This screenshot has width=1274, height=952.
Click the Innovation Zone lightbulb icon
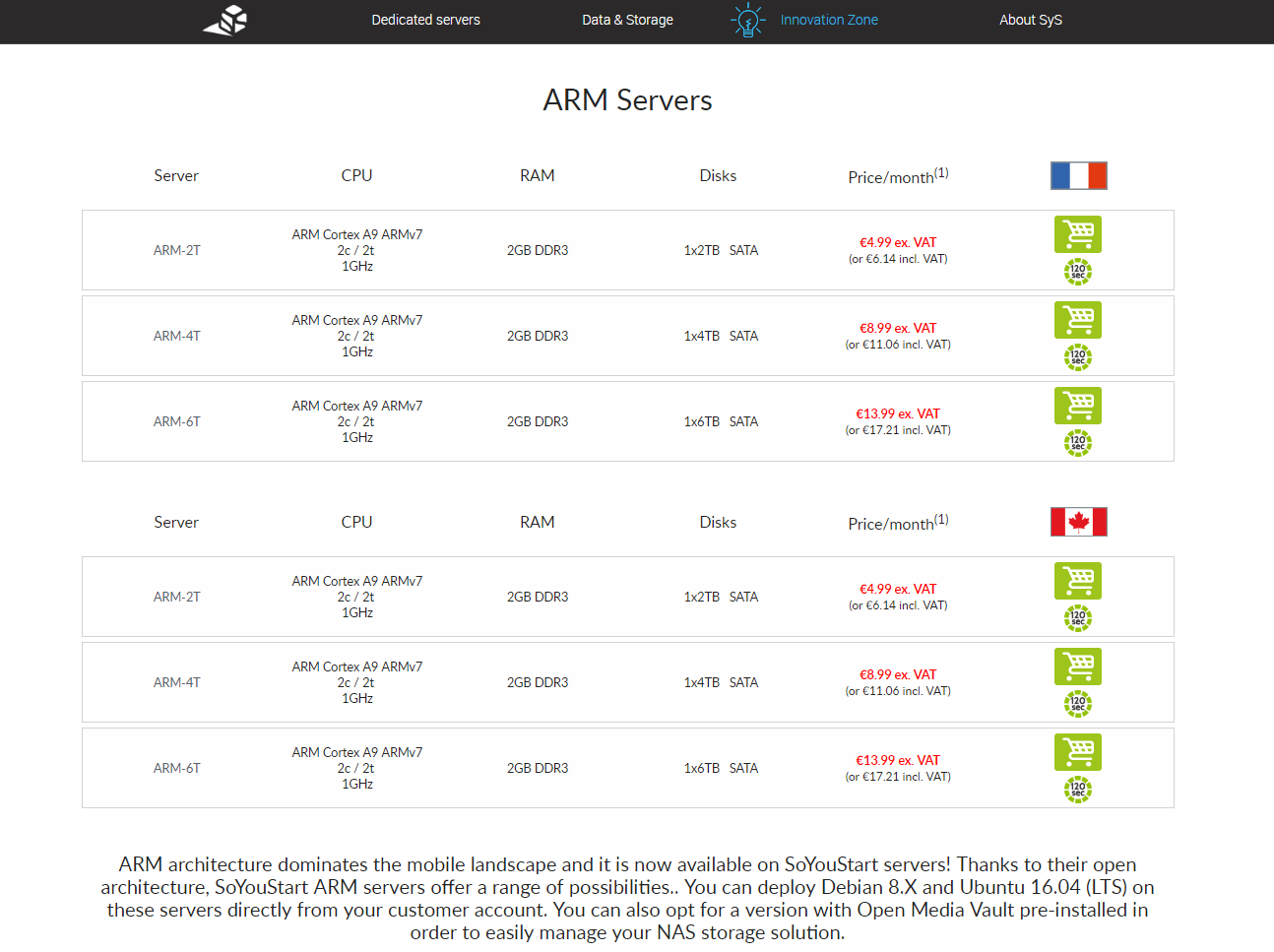pos(748,20)
